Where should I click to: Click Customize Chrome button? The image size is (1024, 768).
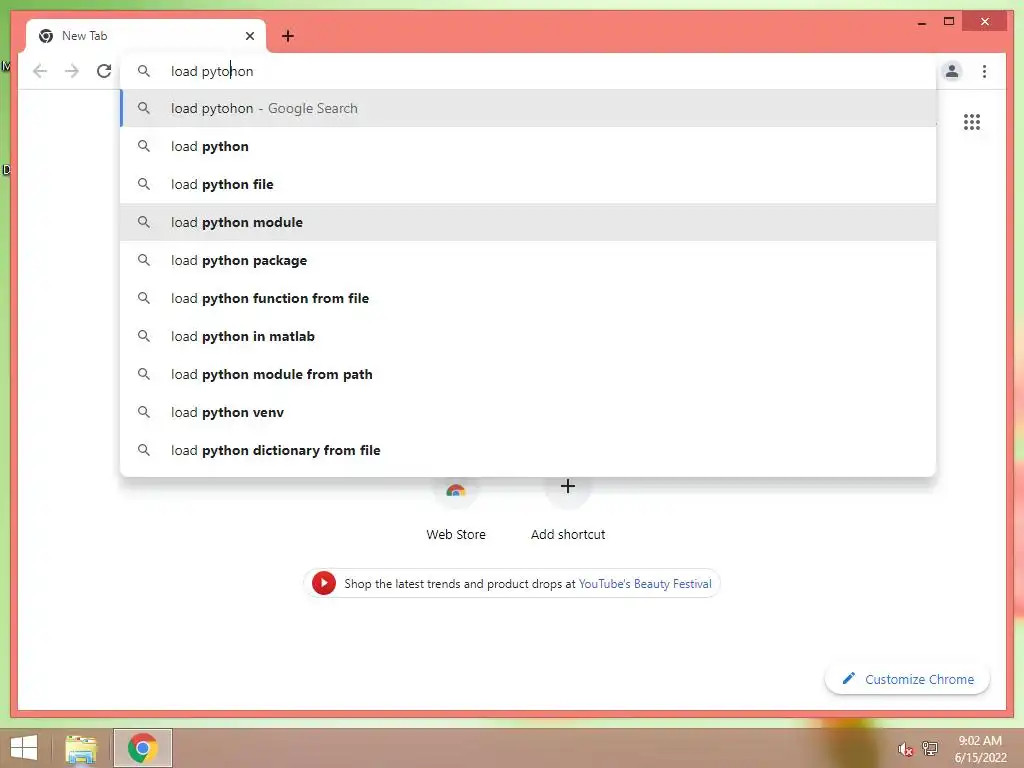coord(907,679)
